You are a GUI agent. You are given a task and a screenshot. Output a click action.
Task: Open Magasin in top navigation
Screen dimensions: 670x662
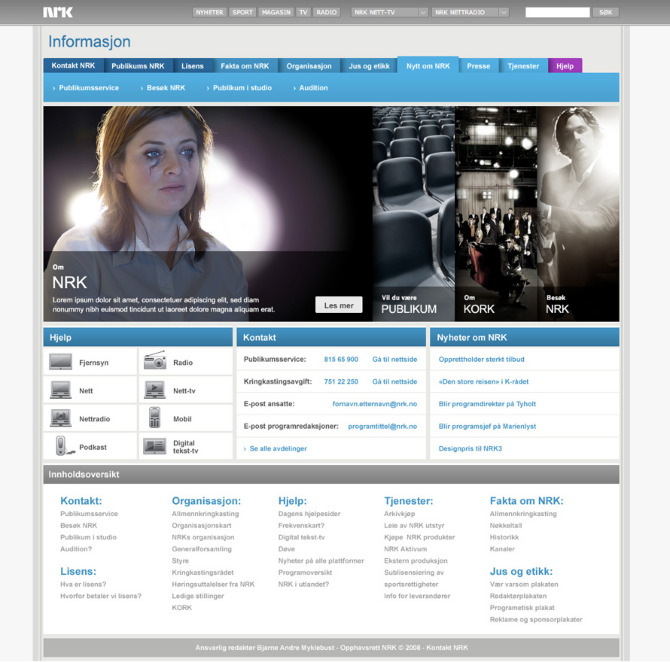(x=276, y=12)
